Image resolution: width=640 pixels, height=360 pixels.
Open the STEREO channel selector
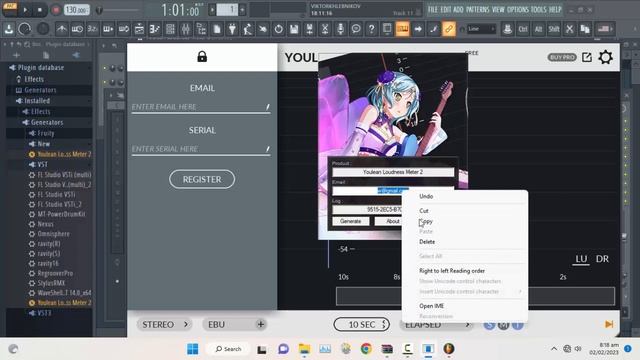(164, 324)
